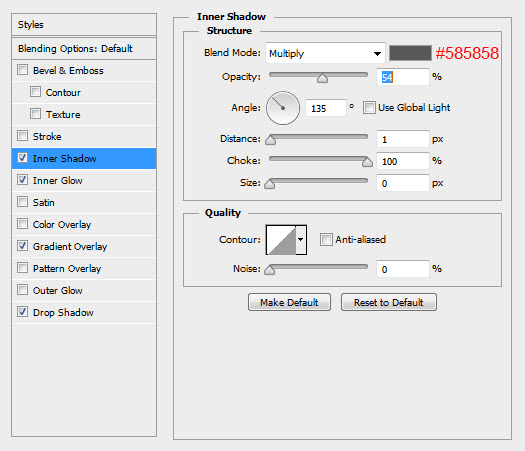The width and height of the screenshot is (525, 451).
Task: Enable the Outer Glow checkbox
Action: 22,290
